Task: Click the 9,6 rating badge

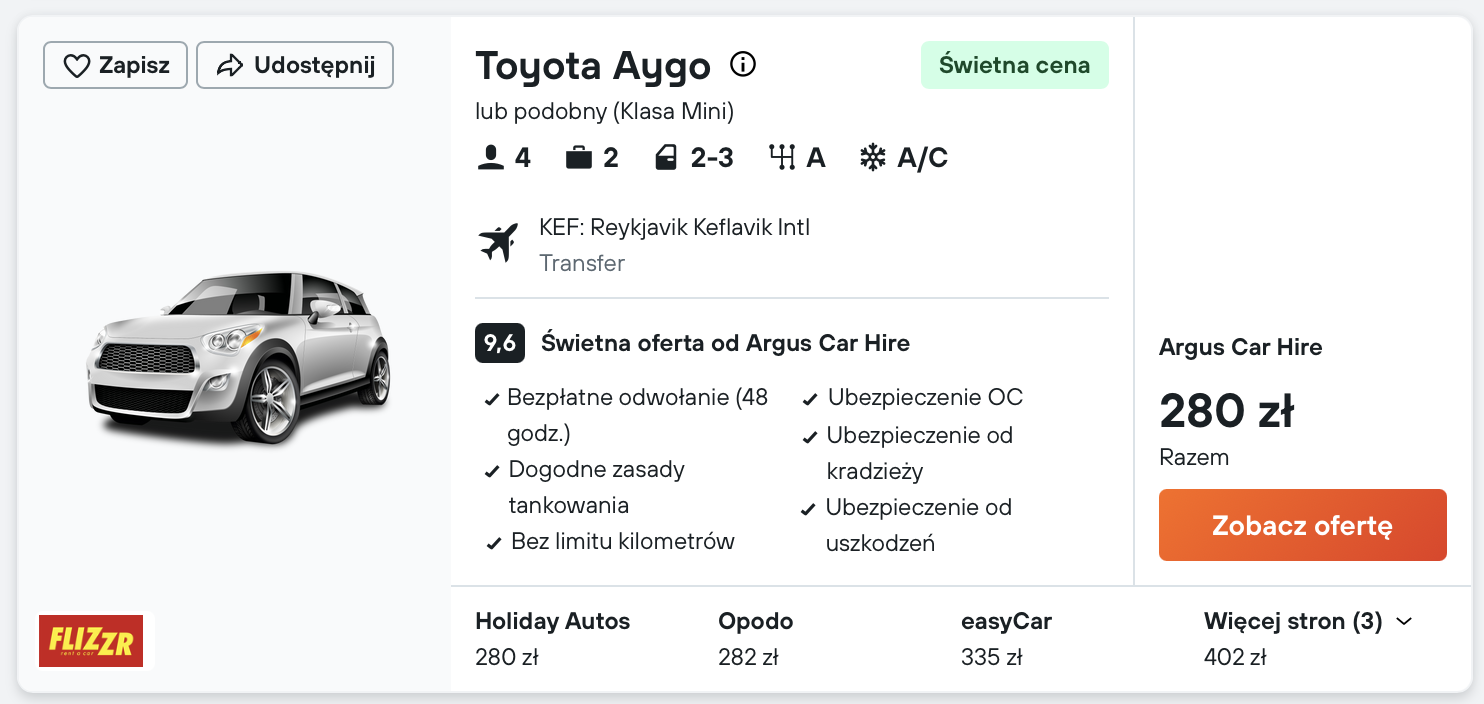Action: [500, 344]
